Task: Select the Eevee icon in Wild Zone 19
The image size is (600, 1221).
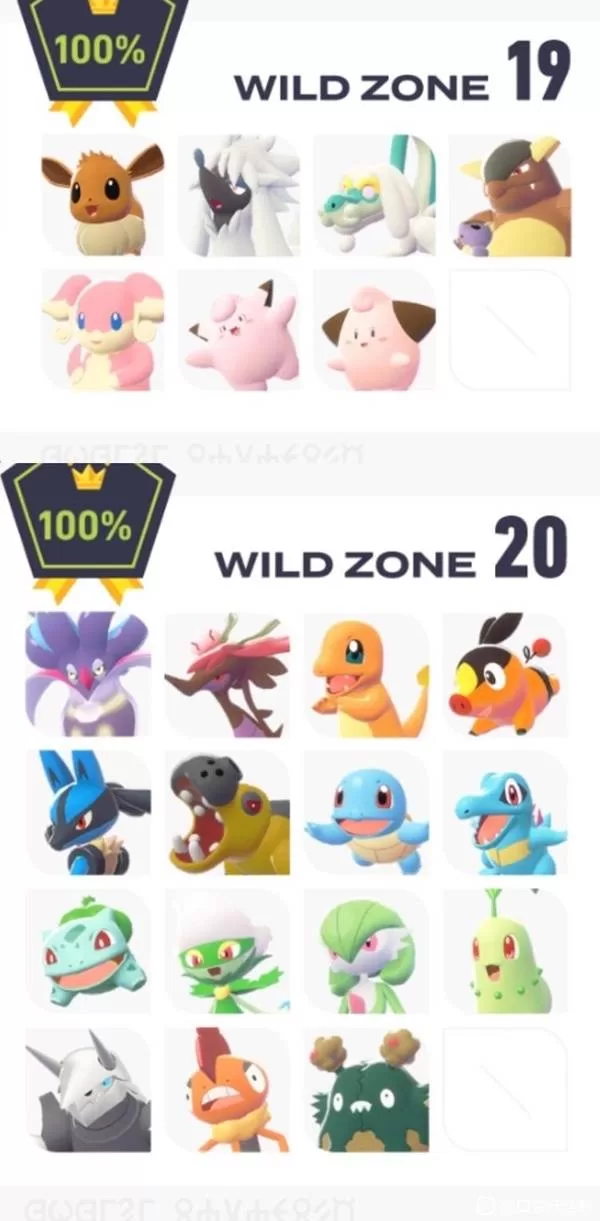Action: pos(103,196)
